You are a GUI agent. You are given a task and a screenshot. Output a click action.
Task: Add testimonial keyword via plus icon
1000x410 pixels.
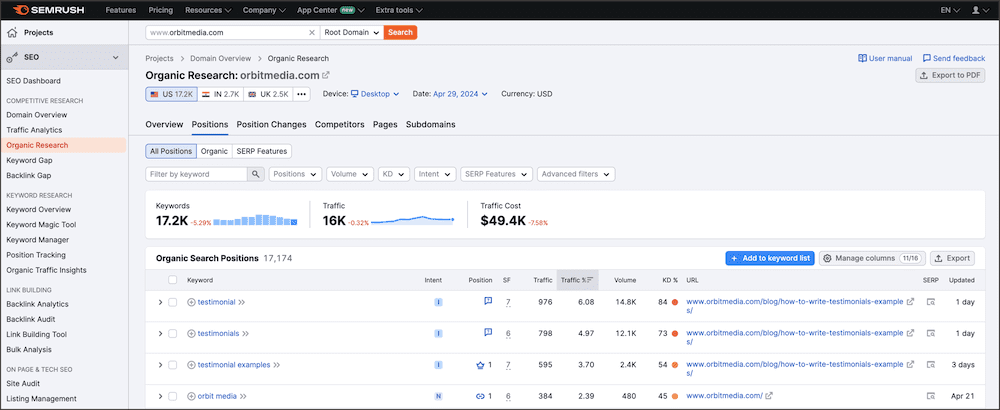pos(191,302)
